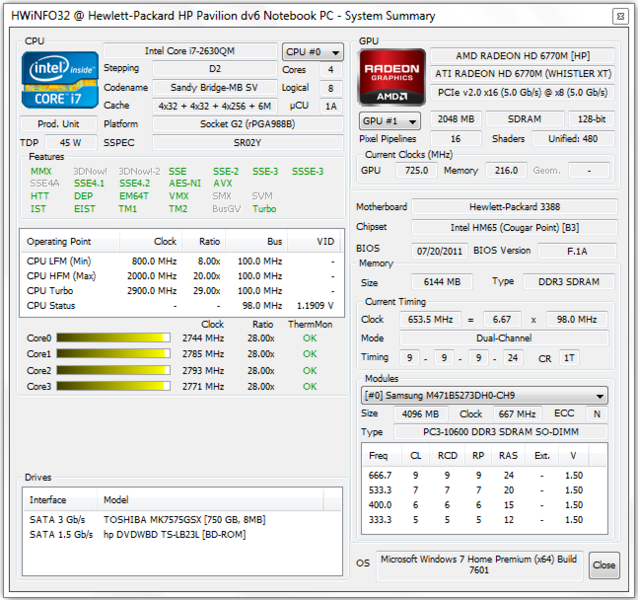Select the TOSHIBA MK7575GSX drive row
638x600 pixels.
click(182, 519)
